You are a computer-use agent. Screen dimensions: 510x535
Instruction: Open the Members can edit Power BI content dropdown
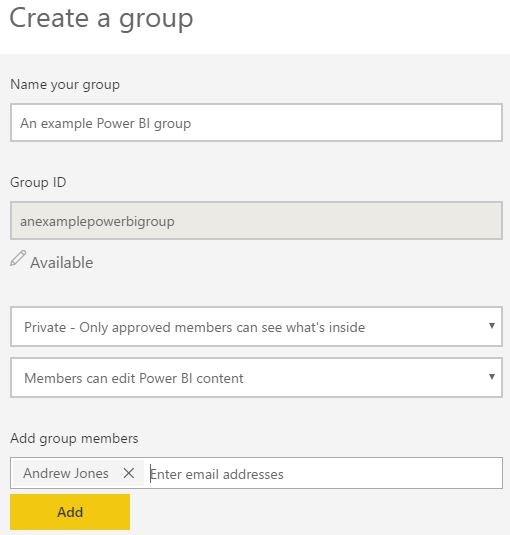(256, 377)
